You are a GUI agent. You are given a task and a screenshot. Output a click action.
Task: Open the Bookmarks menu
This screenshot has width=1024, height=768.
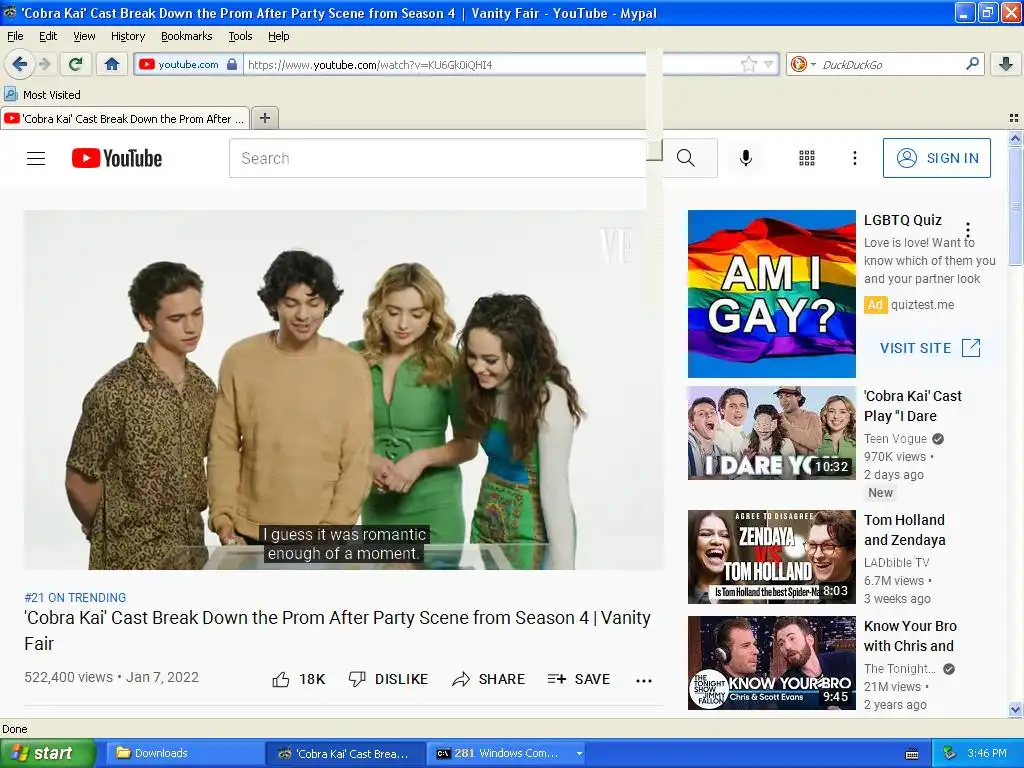coord(186,36)
